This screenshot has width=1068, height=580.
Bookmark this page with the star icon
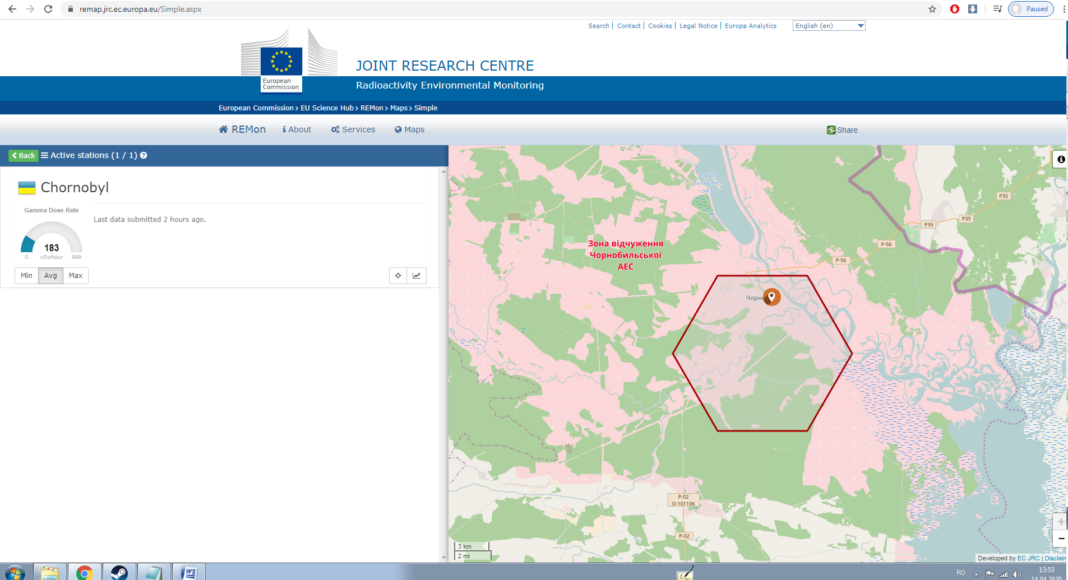[x=932, y=9]
